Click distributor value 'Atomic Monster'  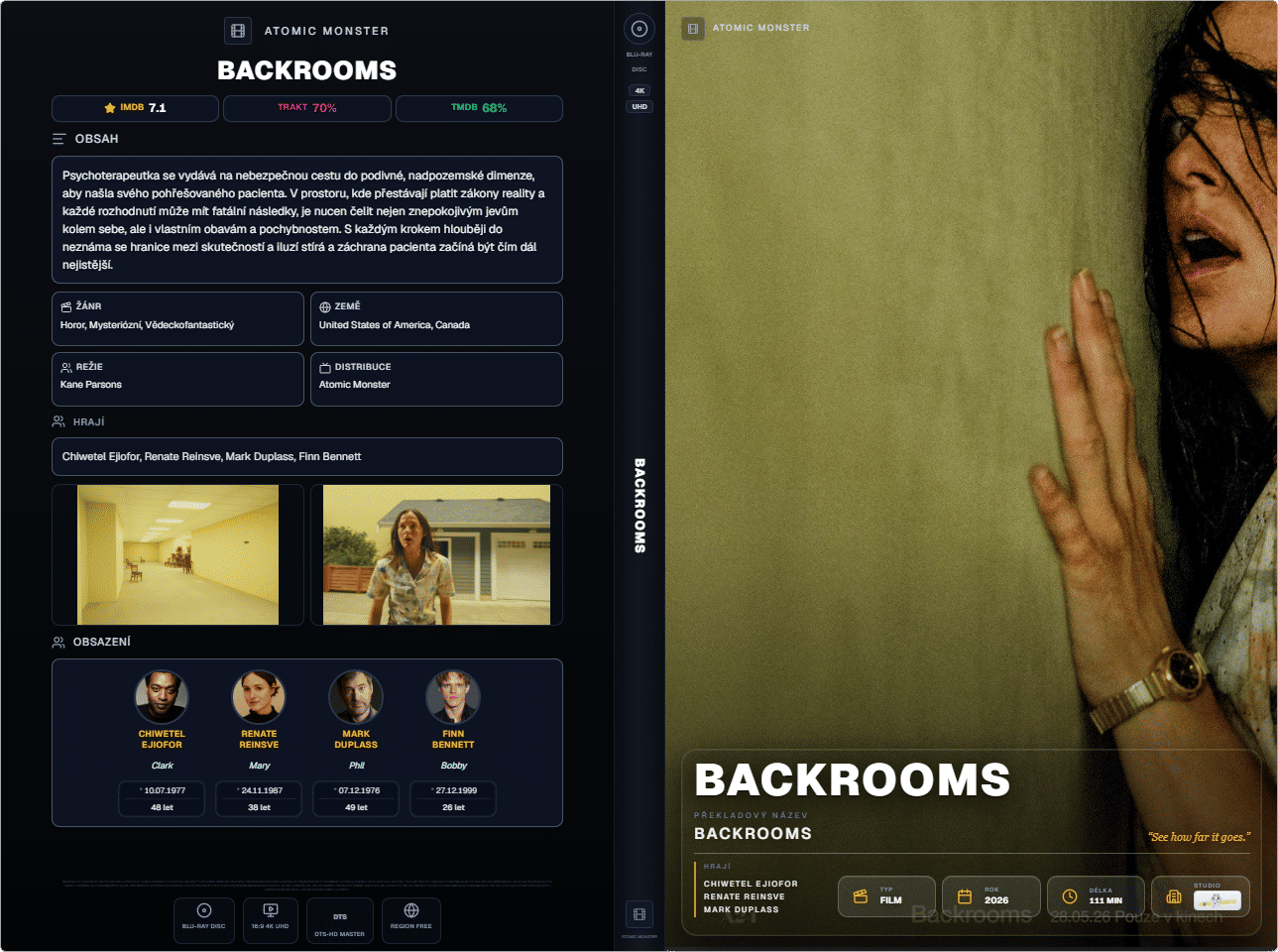pos(355,385)
